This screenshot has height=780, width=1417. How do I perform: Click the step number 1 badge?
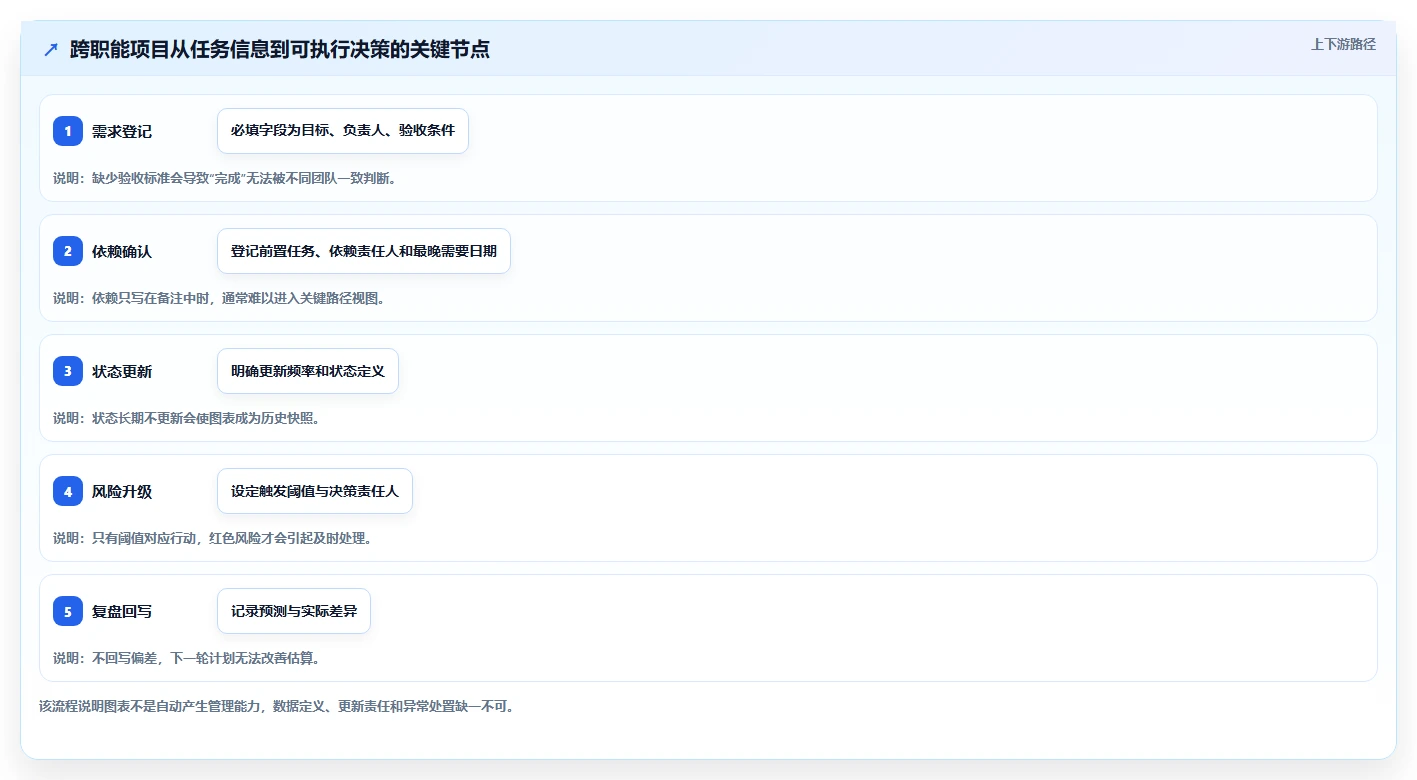(x=68, y=131)
